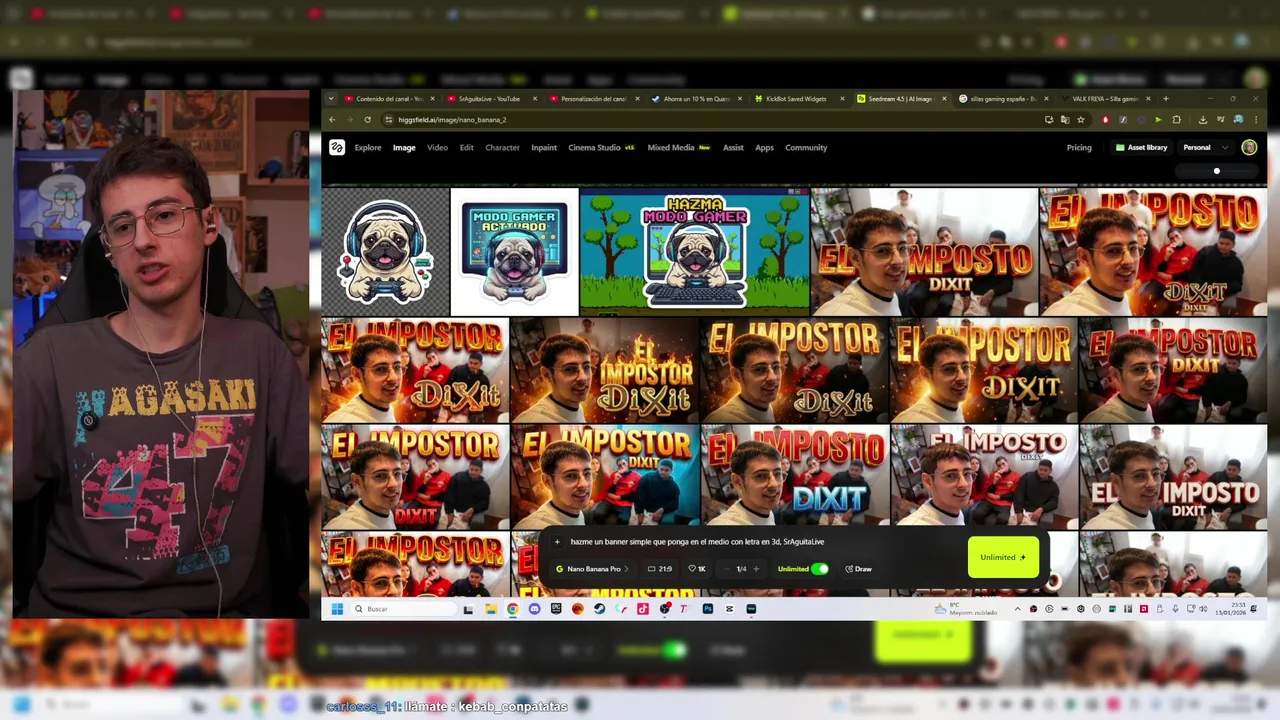Open Cinema Studio in the navigation
The height and width of the screenshot is (720, 1280).
[601, 147]
